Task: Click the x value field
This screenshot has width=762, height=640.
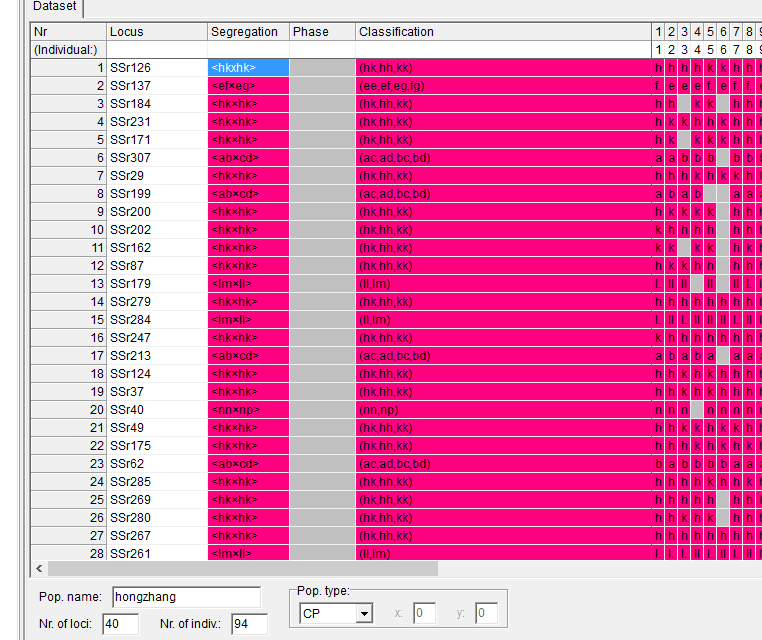Action: click(x=424, y=613)
